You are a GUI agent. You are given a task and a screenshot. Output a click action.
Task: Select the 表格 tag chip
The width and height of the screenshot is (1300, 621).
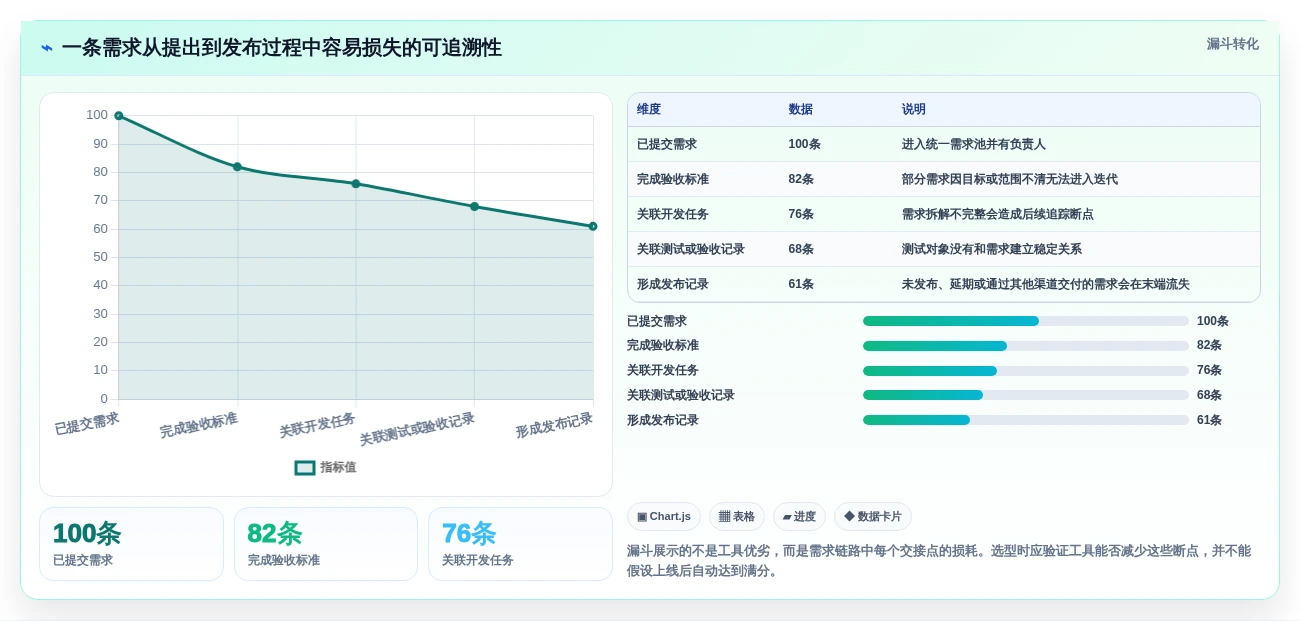tap(737, 517)
